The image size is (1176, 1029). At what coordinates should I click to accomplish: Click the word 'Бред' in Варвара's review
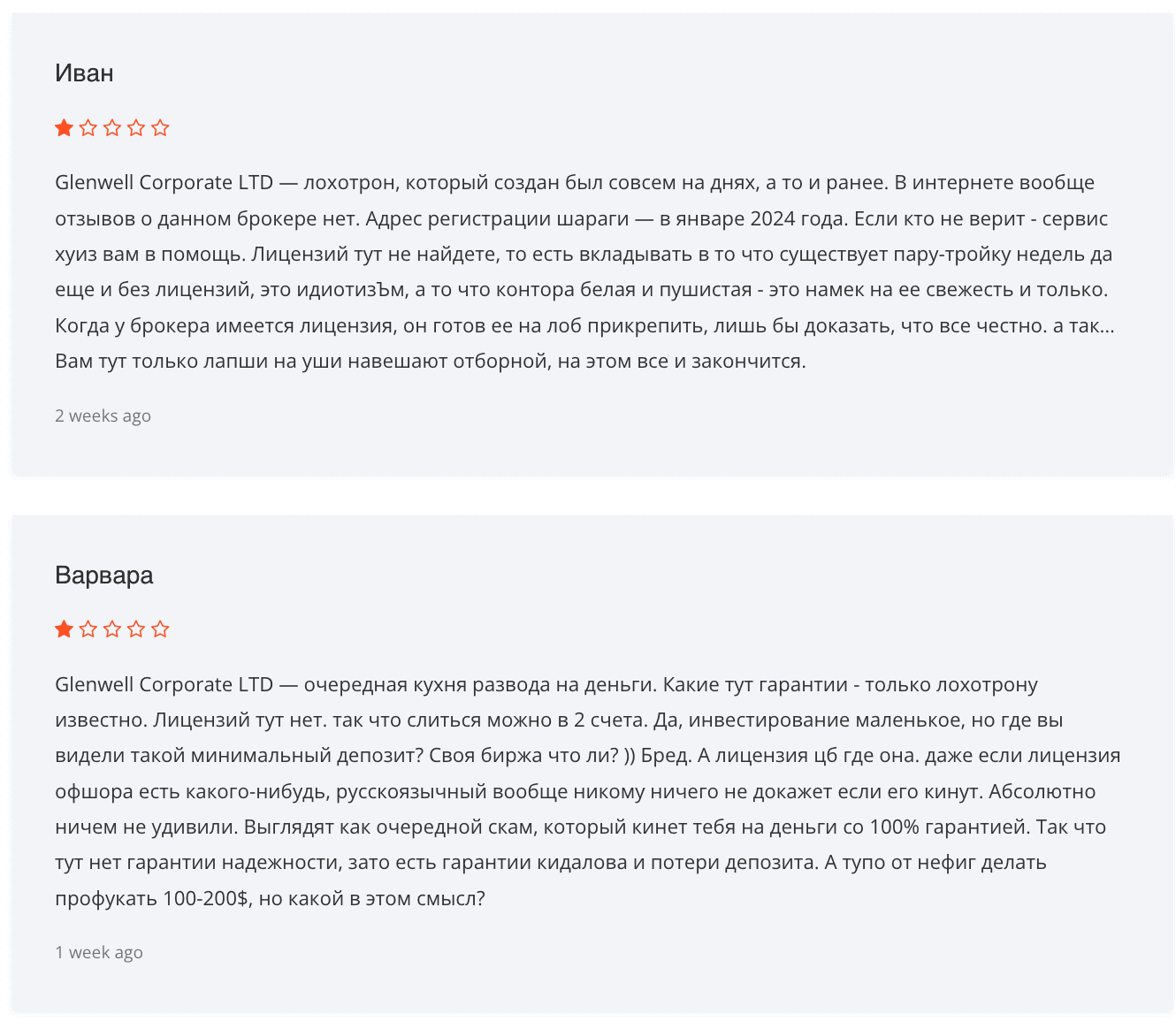pos(665,756)
